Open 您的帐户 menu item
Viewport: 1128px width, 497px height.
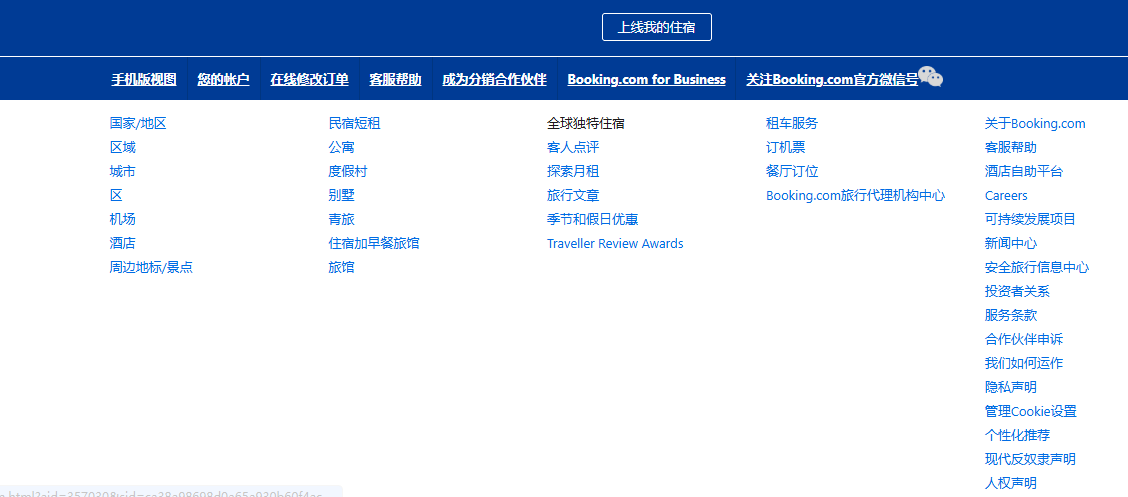tap(223, 80)
